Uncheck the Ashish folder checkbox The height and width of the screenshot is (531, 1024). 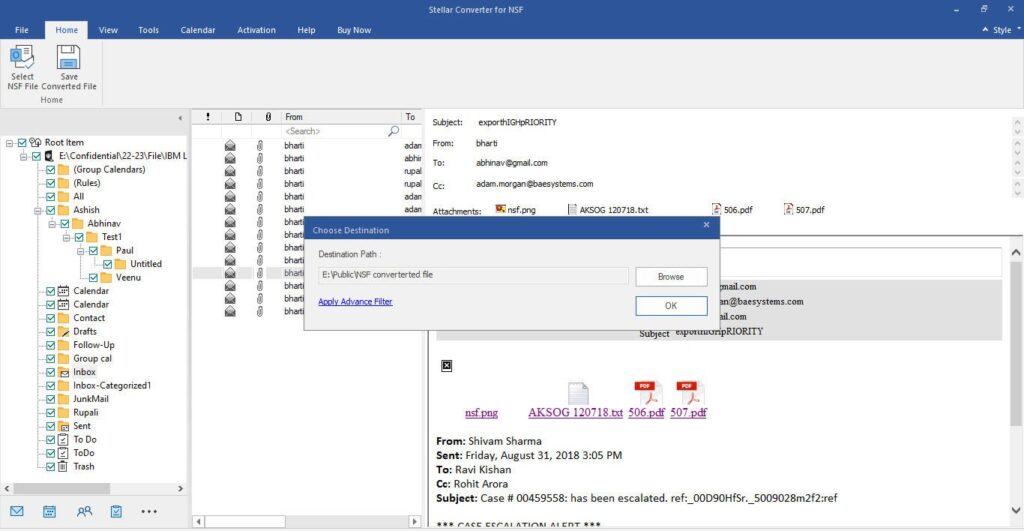coord(50,210)
